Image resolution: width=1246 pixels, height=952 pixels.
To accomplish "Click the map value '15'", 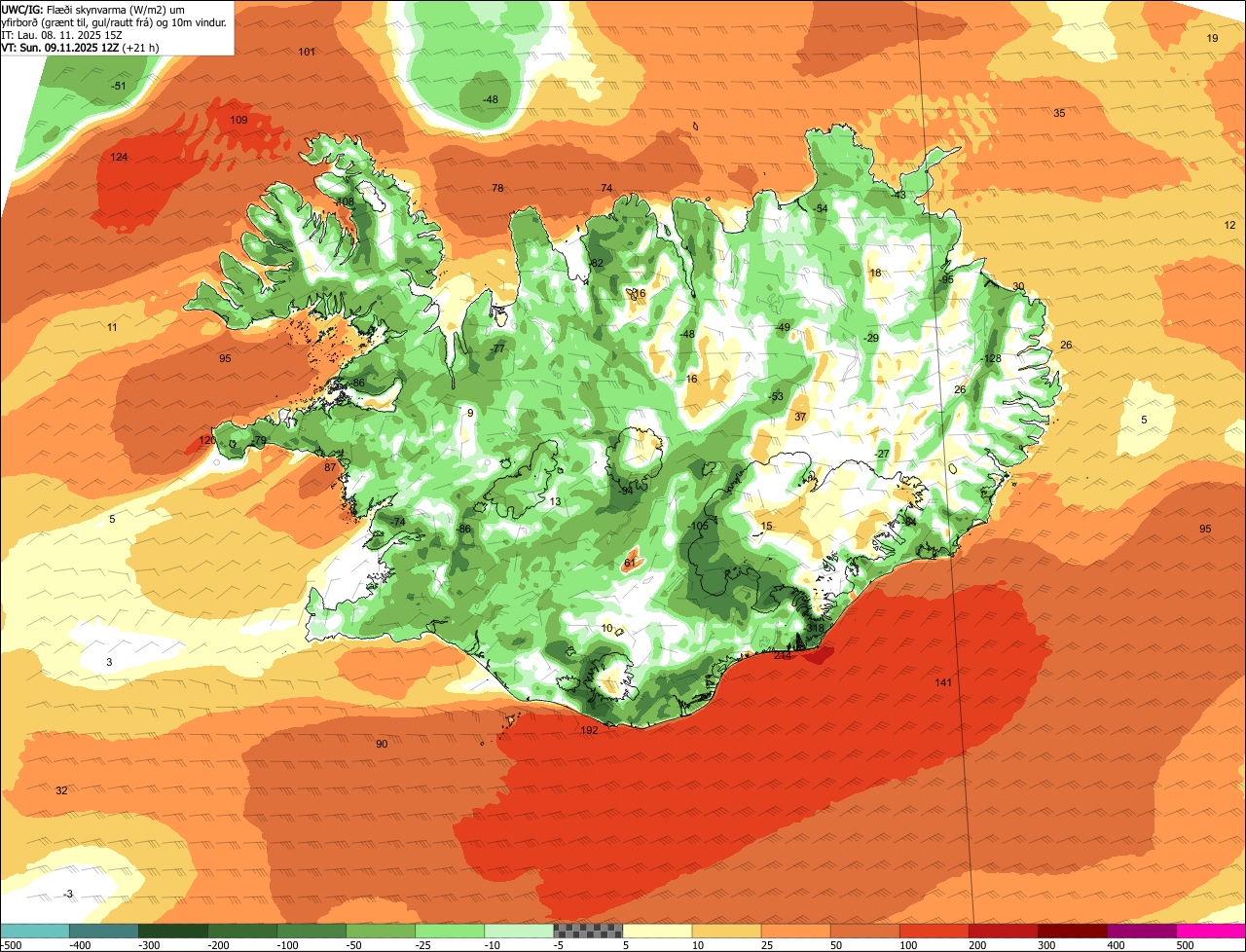I will click(x=767, y=526).
